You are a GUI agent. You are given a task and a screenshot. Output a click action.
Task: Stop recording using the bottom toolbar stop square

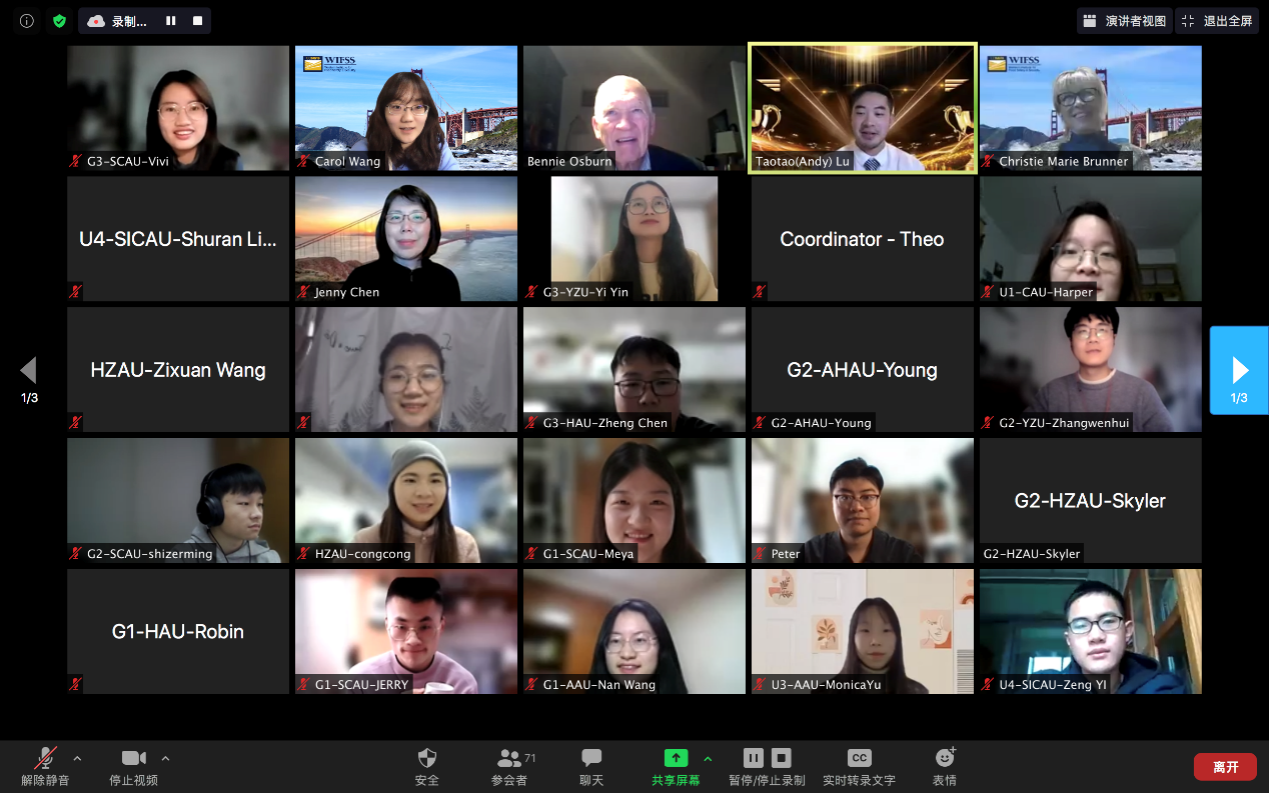click(782, 758)
